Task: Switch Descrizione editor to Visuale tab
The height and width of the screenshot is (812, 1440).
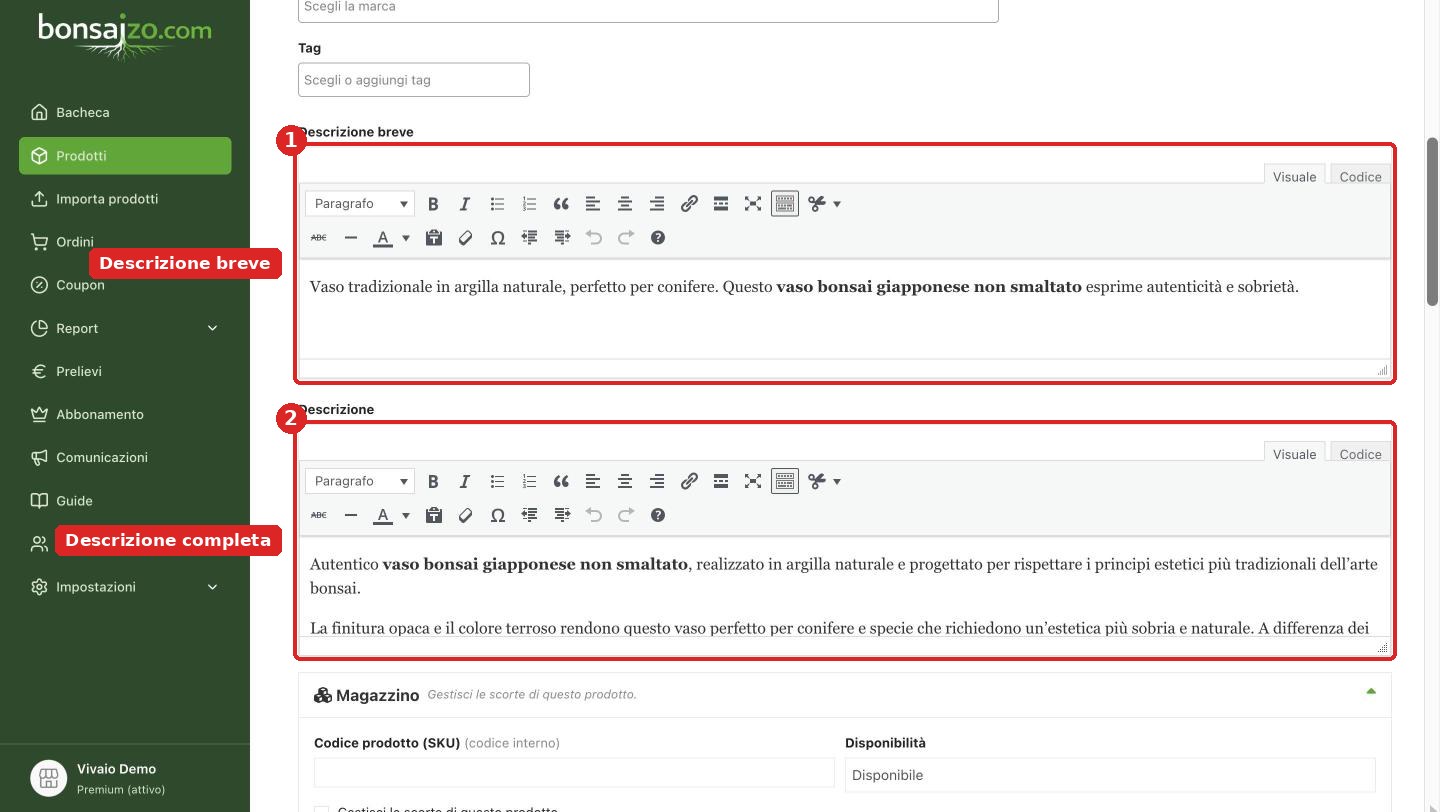Action: tap(1294, 454)
